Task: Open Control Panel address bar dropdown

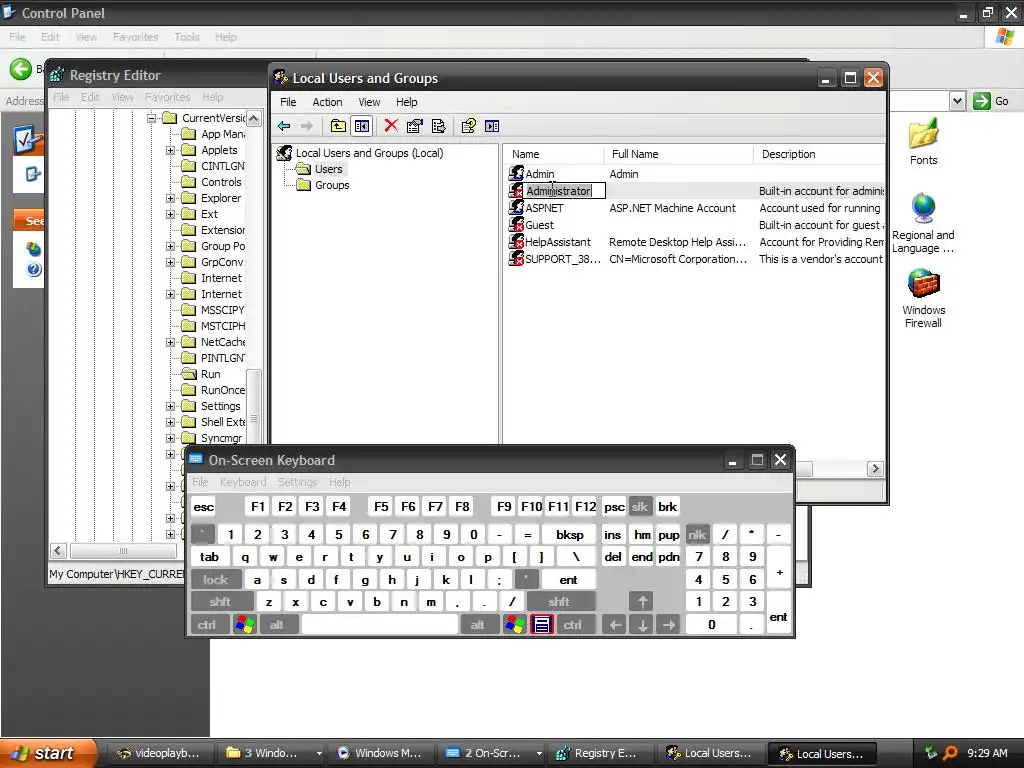Action: [957, 101]
